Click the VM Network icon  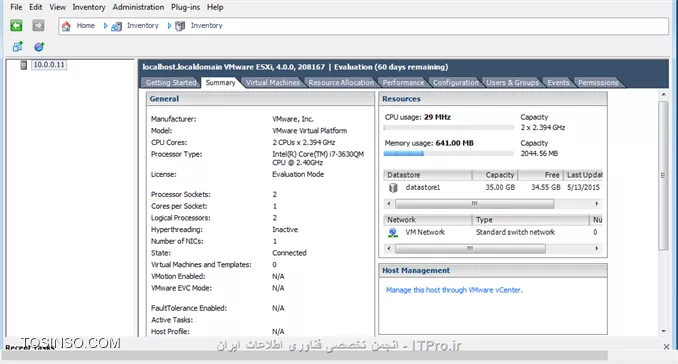[393, 233]
